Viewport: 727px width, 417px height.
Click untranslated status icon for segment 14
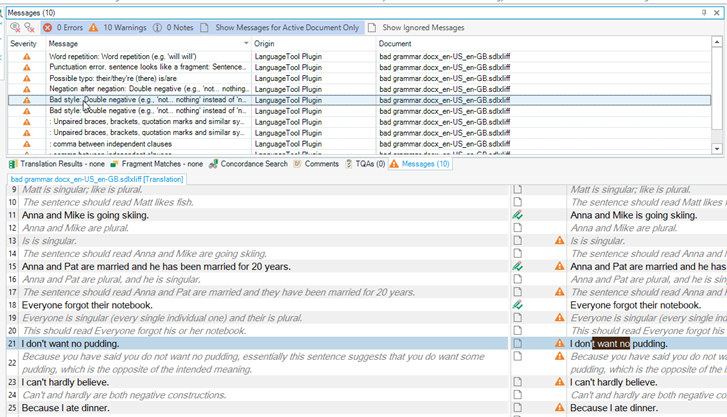click(x=517, y=254)
